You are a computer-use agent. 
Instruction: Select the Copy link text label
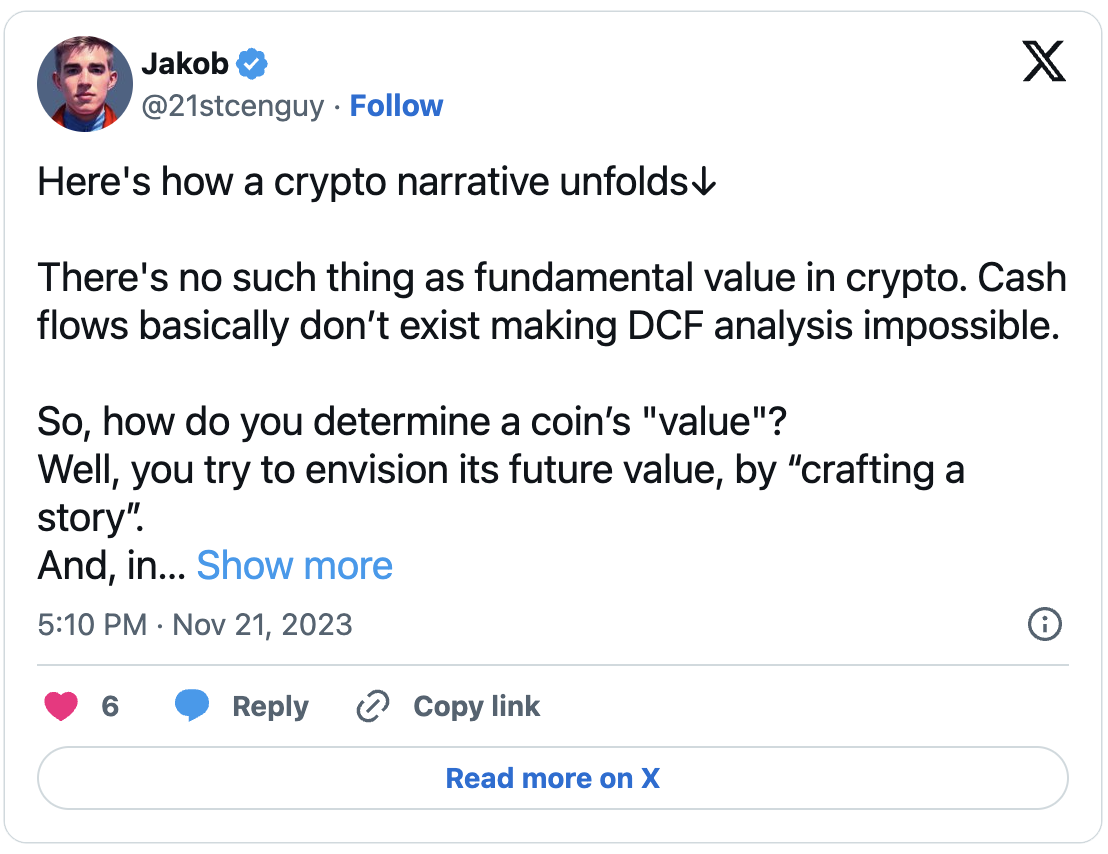click(476, 707)
